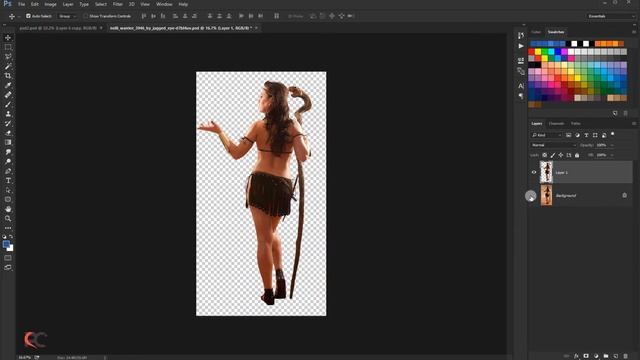Open the Opacity slider dropdown arrow
Viewport: 640px width, 360px height.
[611, 145]
